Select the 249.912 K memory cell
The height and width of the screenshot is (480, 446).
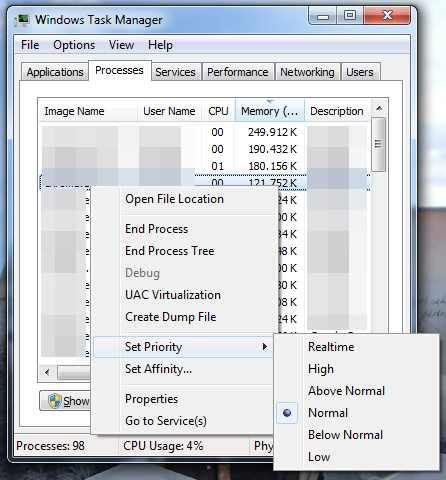[272, 132]
